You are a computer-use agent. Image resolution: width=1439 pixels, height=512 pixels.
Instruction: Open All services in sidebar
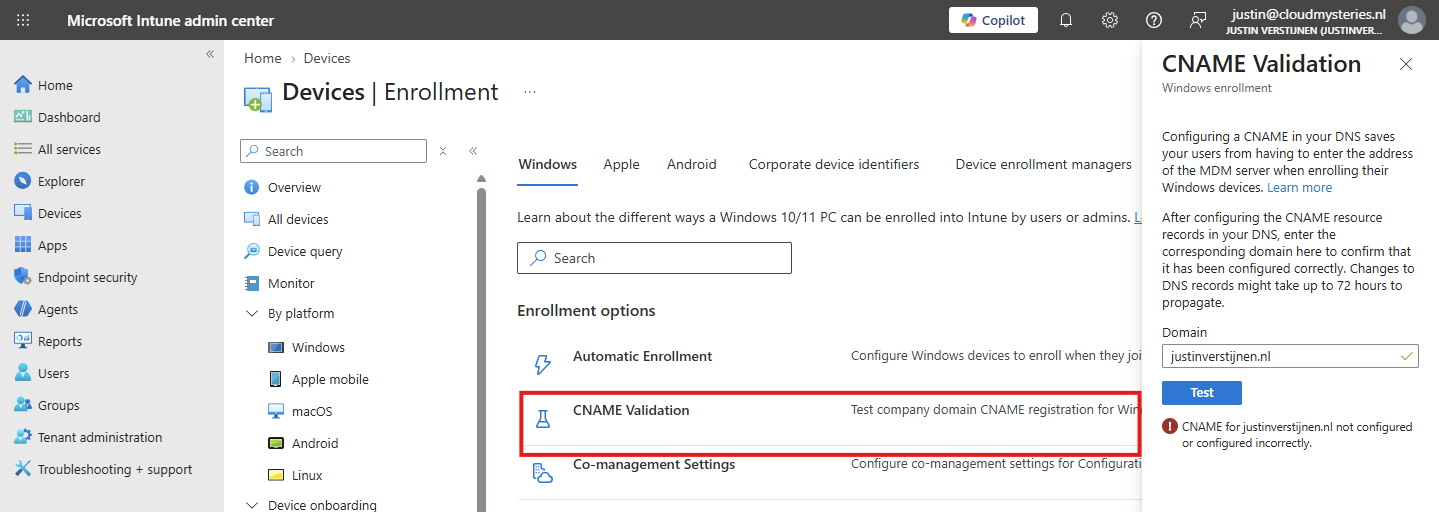coord(69,149)
